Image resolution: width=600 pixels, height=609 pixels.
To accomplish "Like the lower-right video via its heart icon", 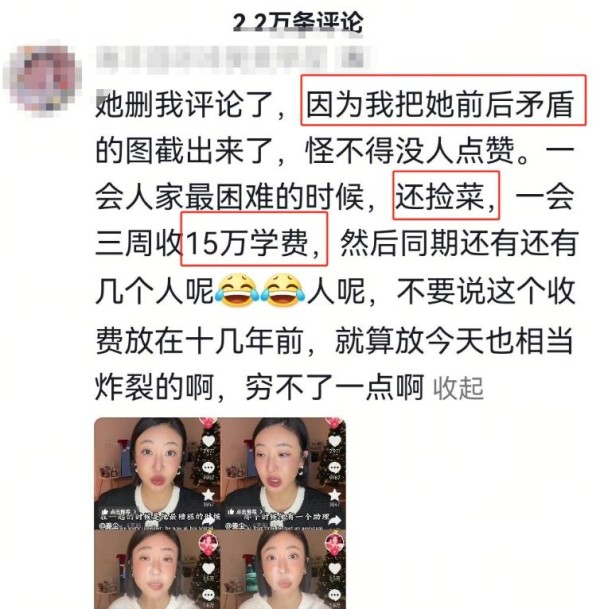I will click(335, 568).
